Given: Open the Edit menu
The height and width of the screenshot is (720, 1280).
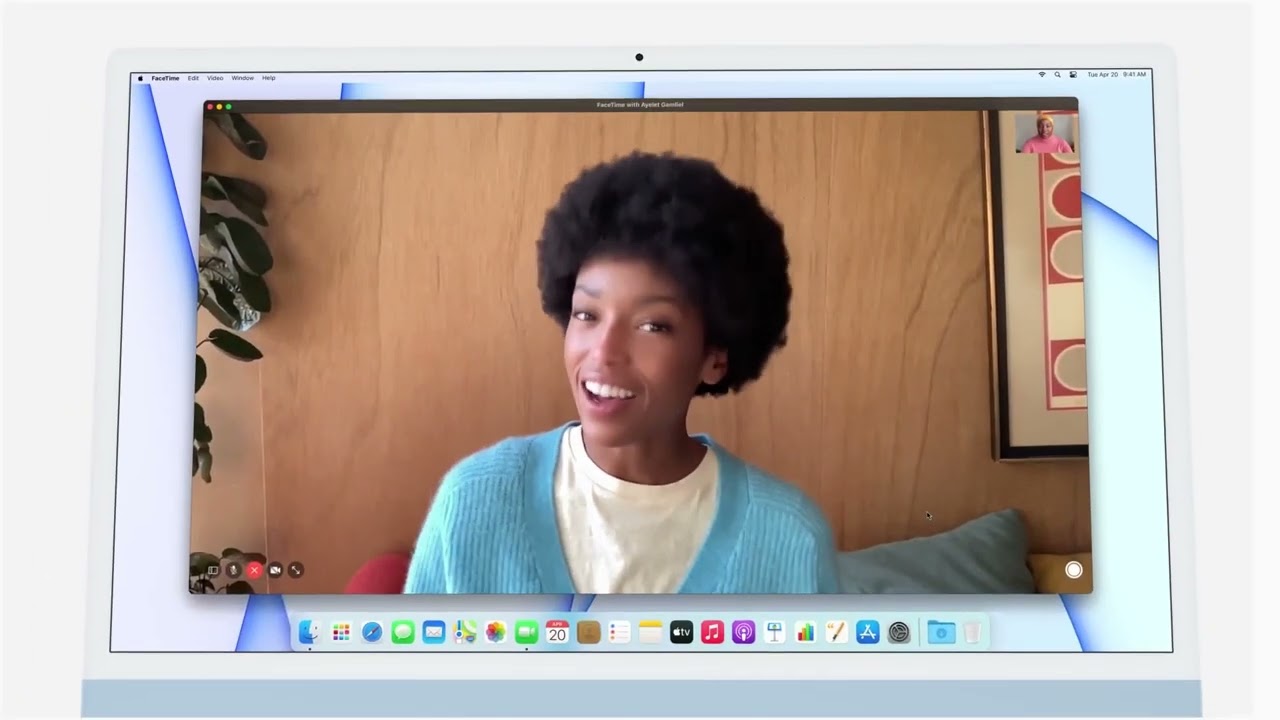Looking at the screenshot, I should (193, 78).
